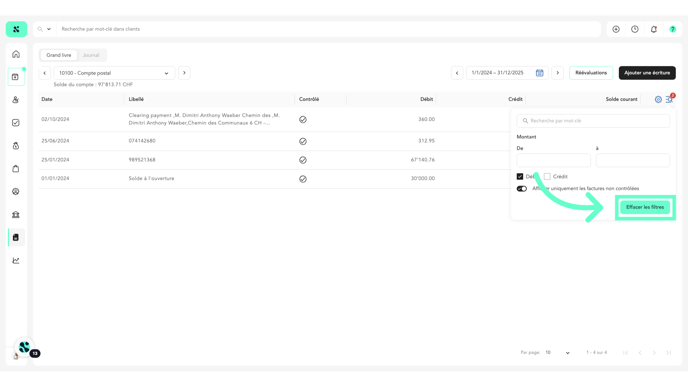Go to the previous results page
Screen dimensions: 688x387
[x=640, y=353]
